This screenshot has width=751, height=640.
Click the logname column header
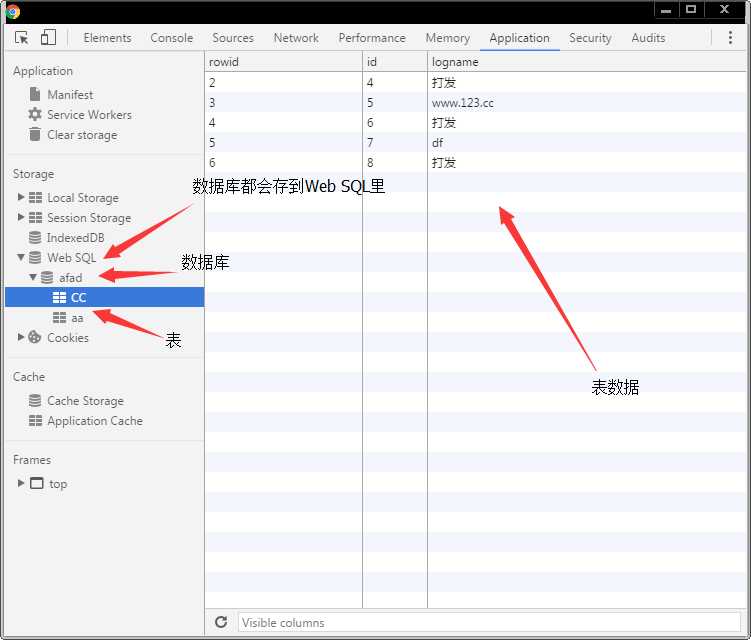click(x=587, y=62)
